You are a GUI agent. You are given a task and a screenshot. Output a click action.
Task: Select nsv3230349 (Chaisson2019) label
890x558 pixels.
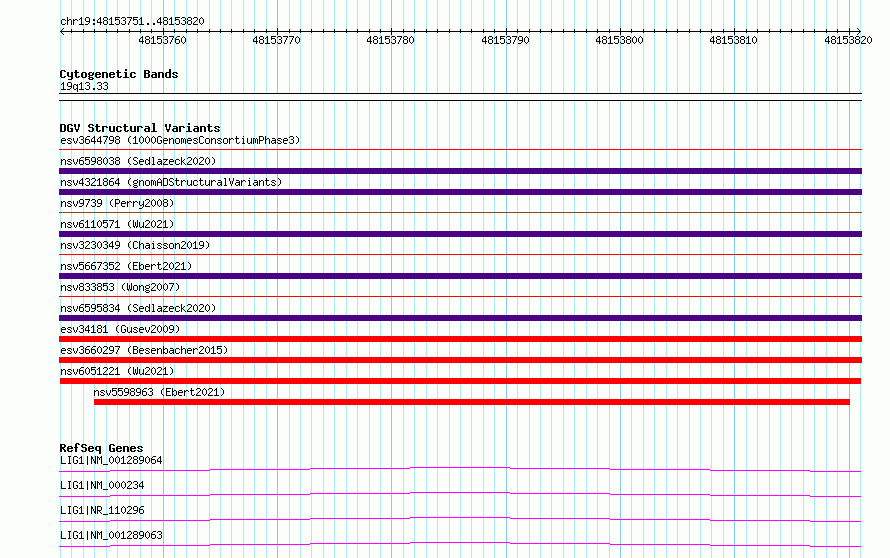point(135,245)
